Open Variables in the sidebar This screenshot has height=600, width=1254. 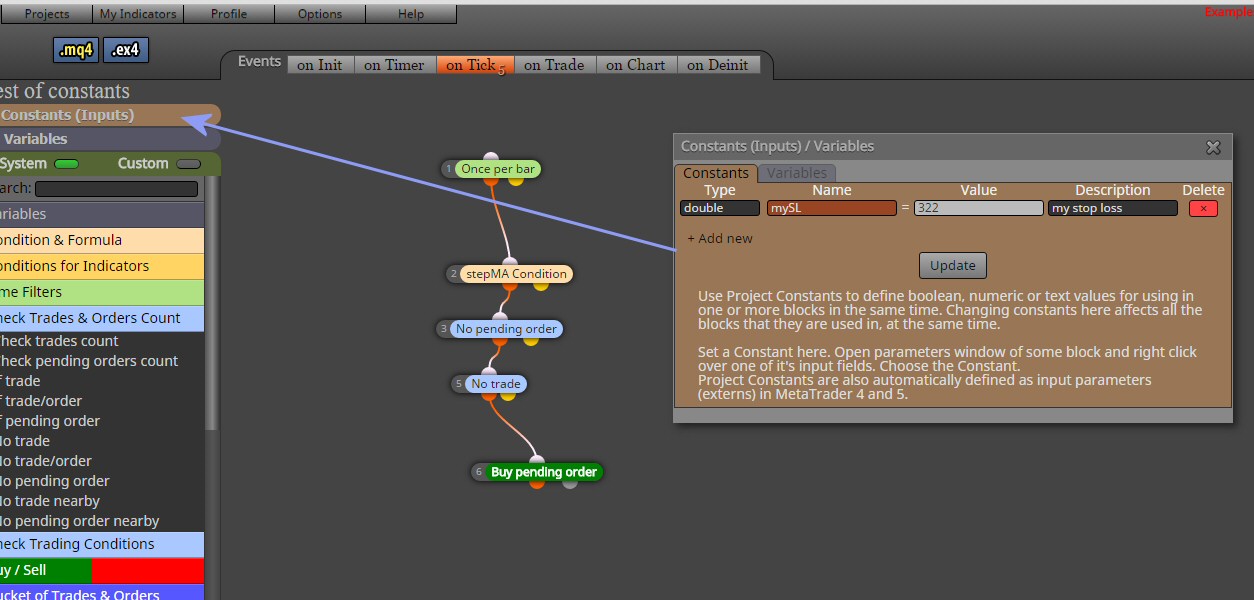(108, 139)
